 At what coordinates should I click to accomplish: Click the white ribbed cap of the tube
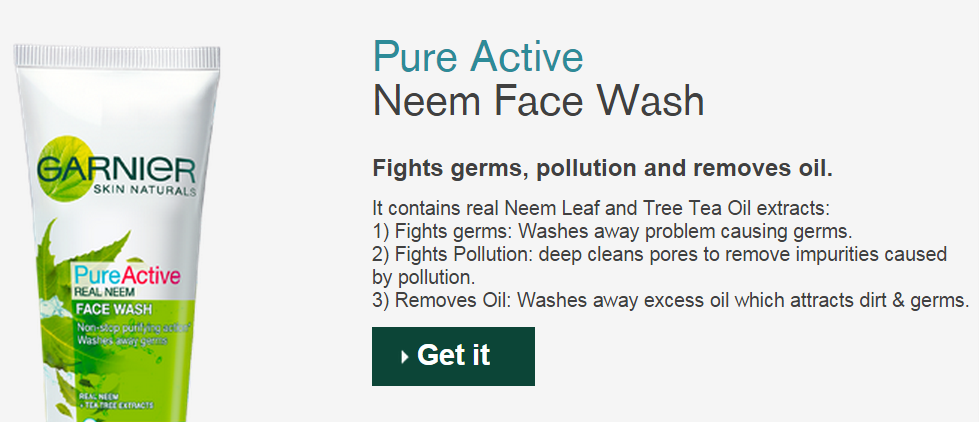[117, 56]
